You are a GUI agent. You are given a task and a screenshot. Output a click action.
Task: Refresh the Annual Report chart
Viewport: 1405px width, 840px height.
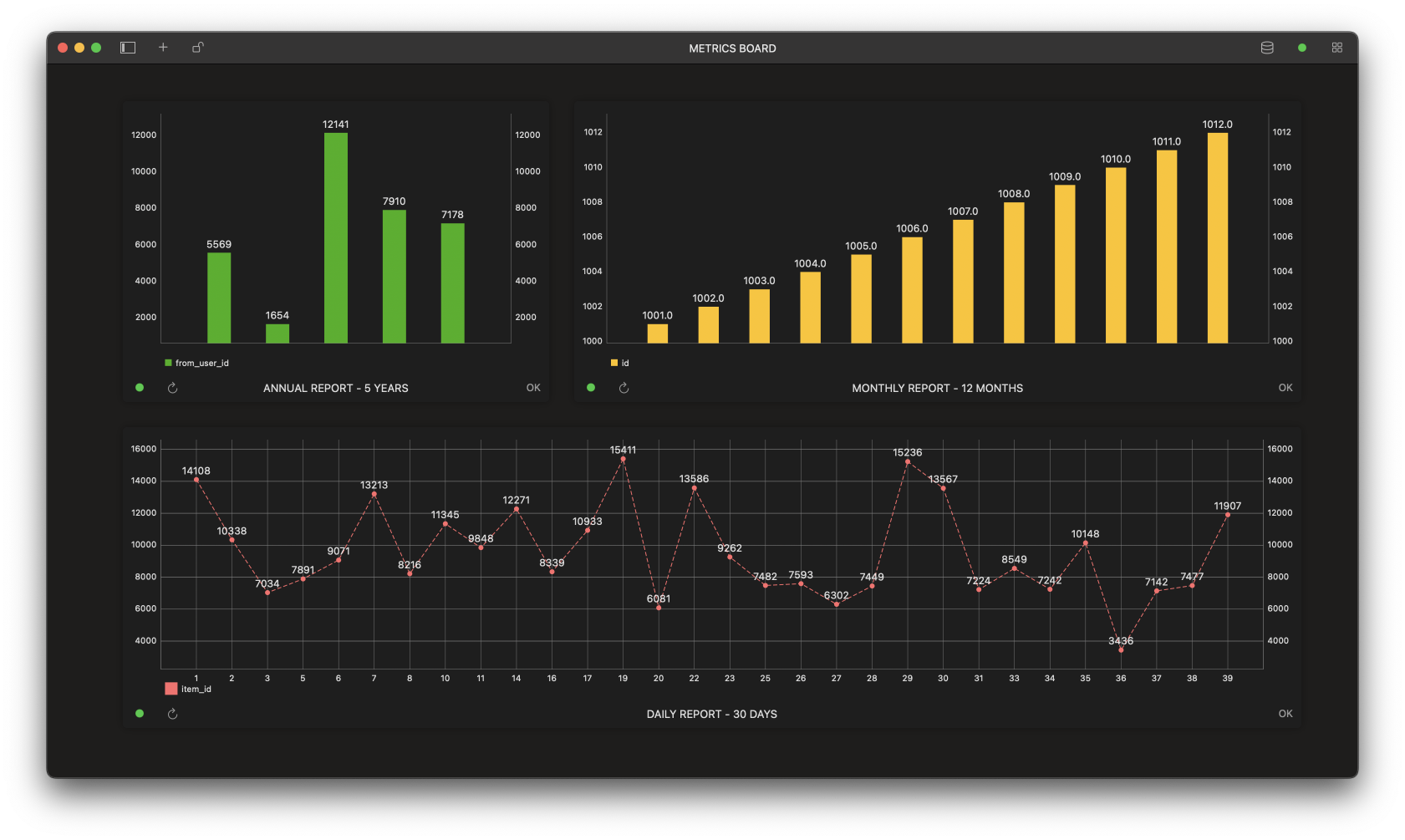click(x=172, y=387)
